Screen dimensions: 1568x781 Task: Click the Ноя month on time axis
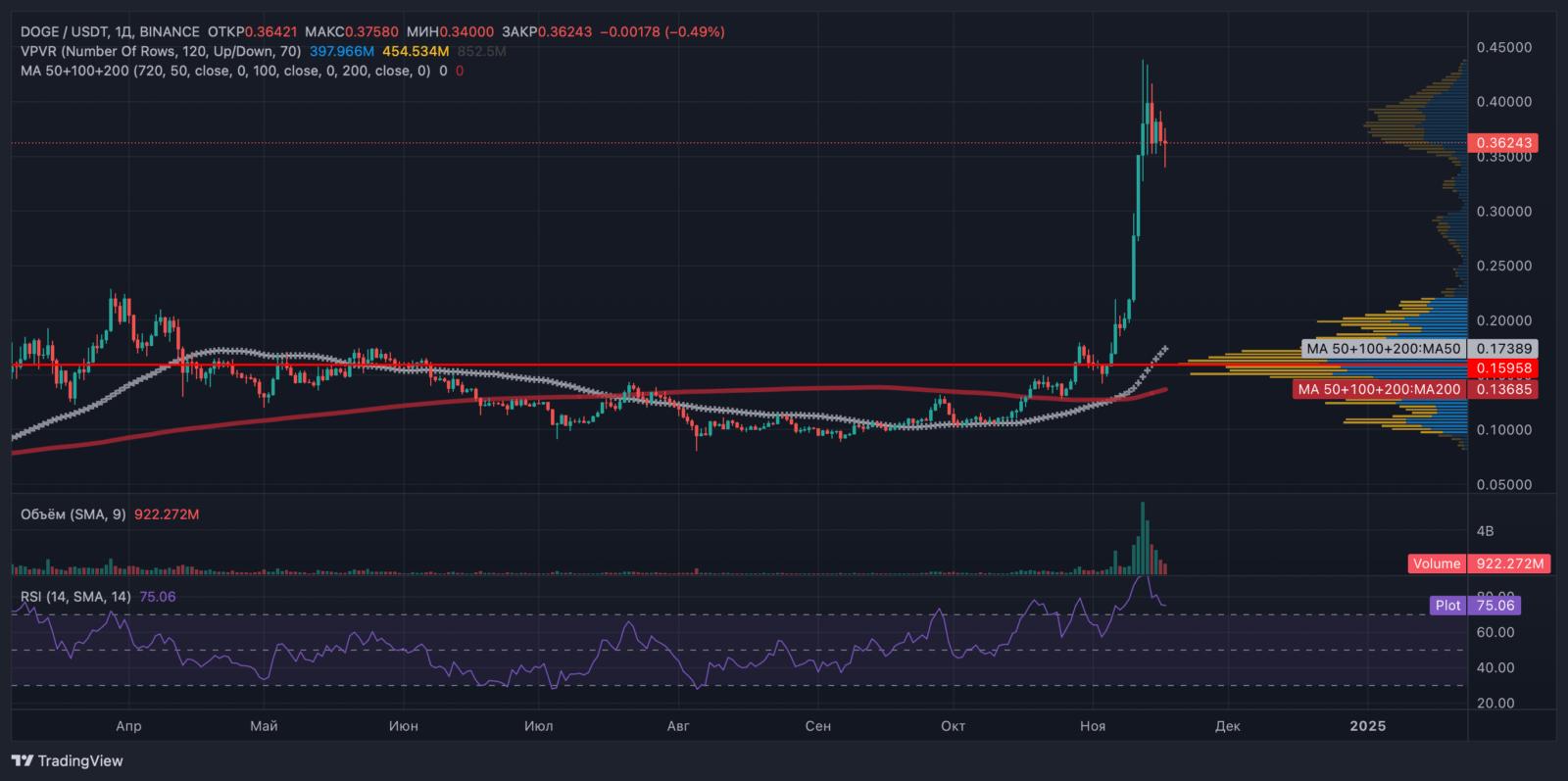1093,726
